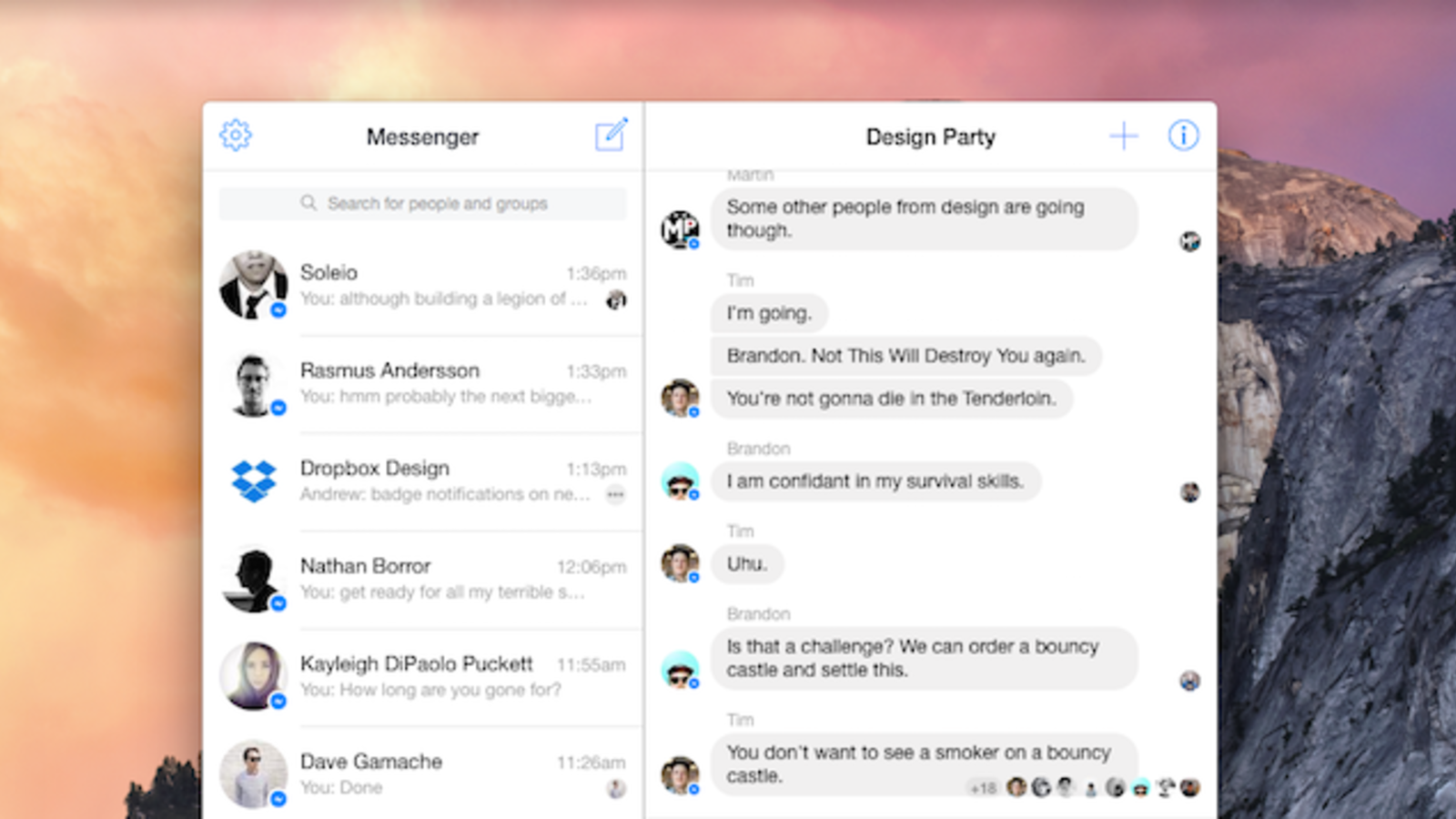Click the Messenger badge on Soleio's avatar
This screenshot has height=819, width=1456.
coord(280,309)
